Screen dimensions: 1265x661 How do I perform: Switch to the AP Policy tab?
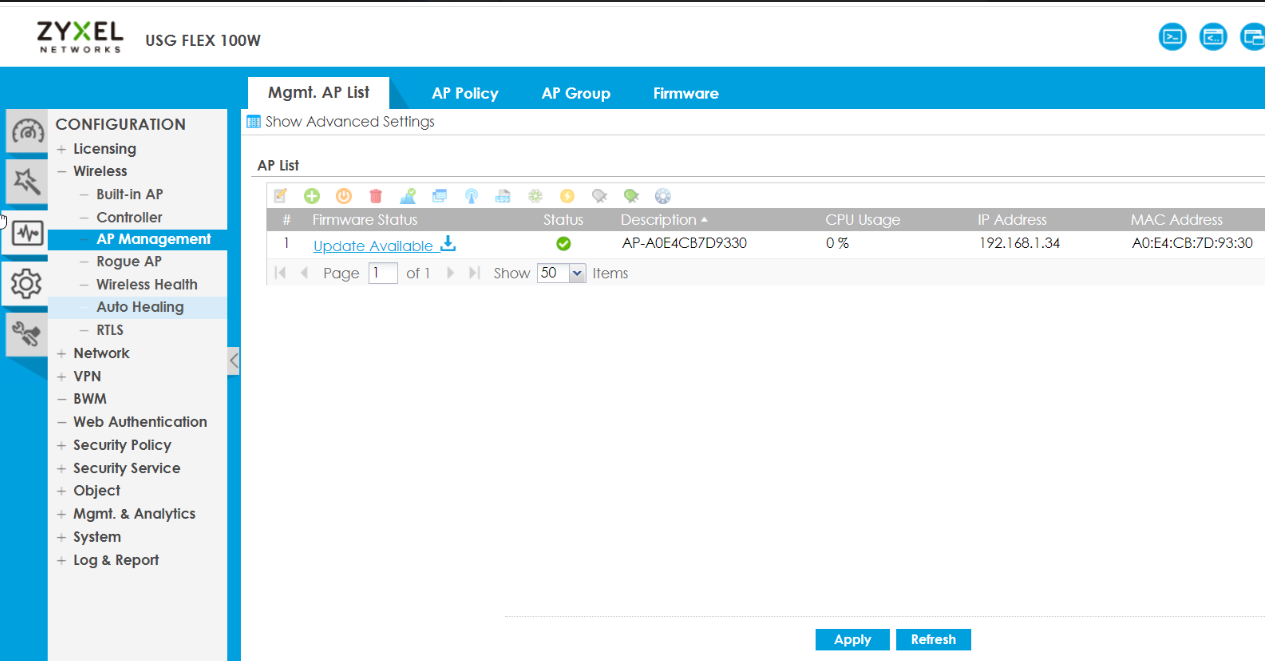[x=464, y=93]
